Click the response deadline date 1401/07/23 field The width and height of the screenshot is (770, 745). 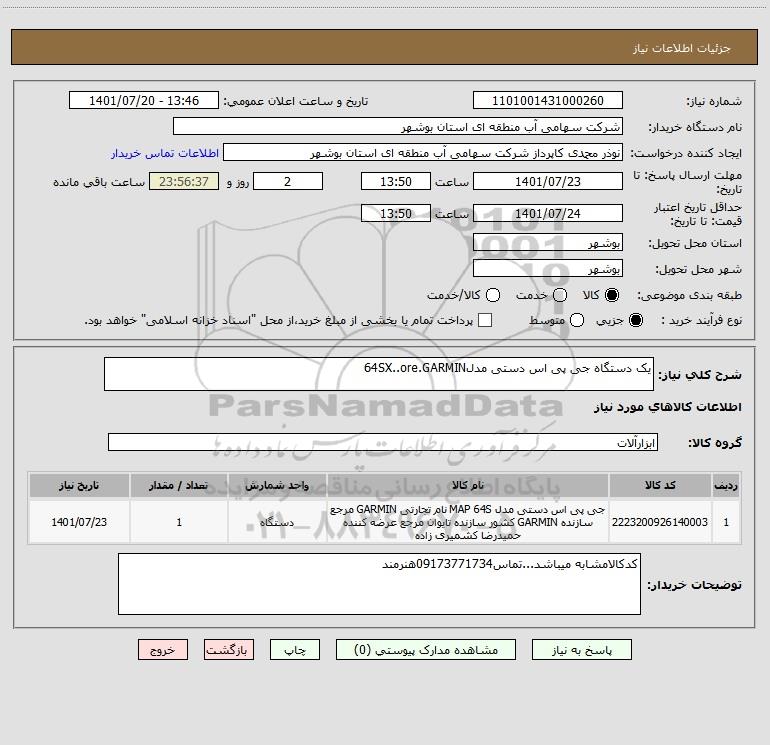coord(548,181)
